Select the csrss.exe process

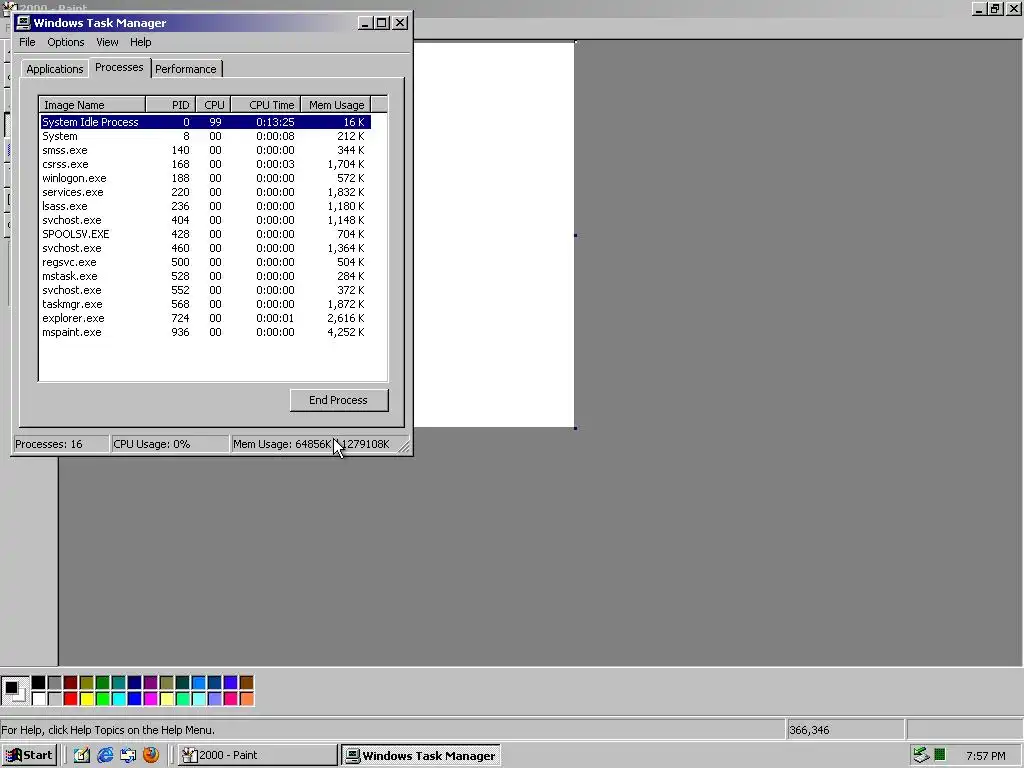pos(205,164)
